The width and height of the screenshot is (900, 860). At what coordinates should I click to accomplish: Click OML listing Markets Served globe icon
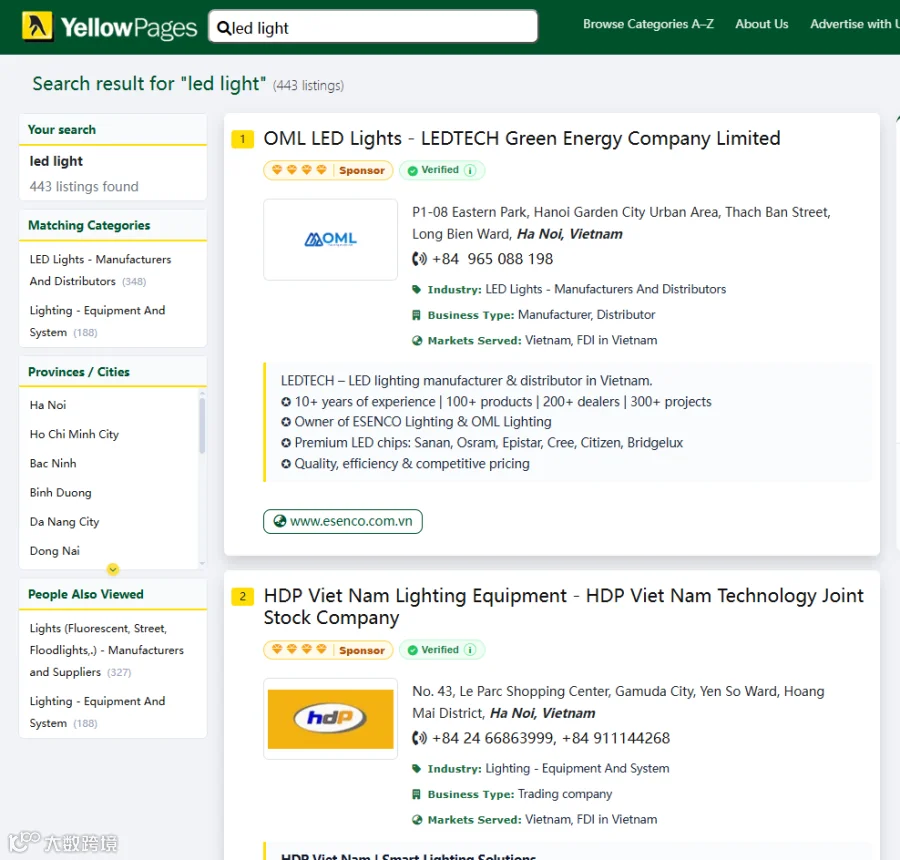[417, 340]
